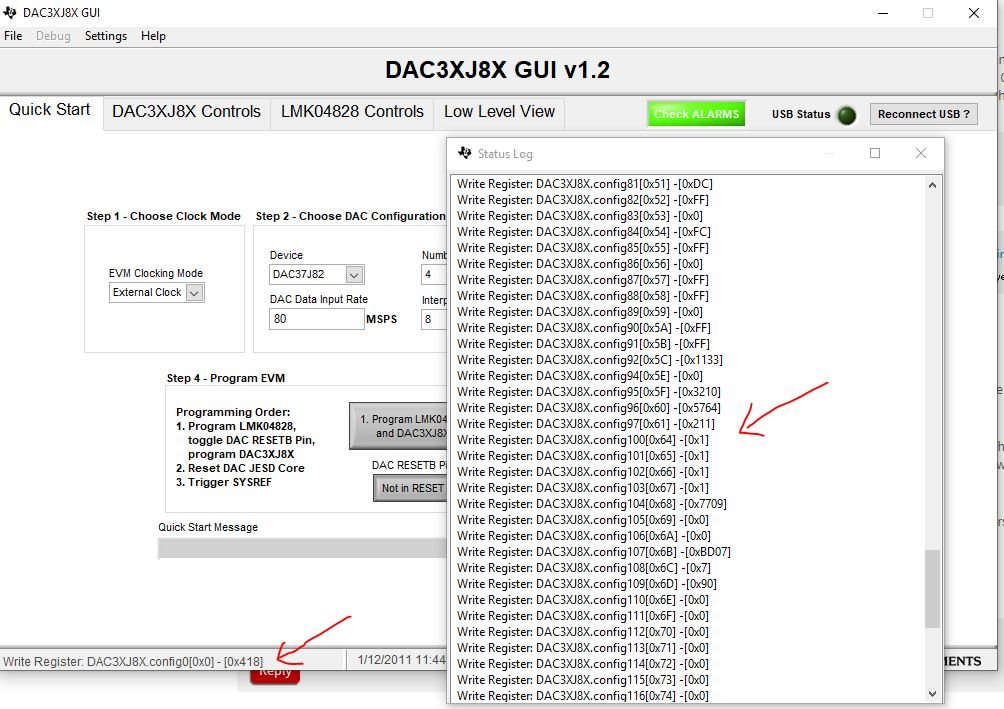Click the USB Status LED indicator
Image resolution: width=1004 pixels, height=709 pixels.
[x=846, y=115]
